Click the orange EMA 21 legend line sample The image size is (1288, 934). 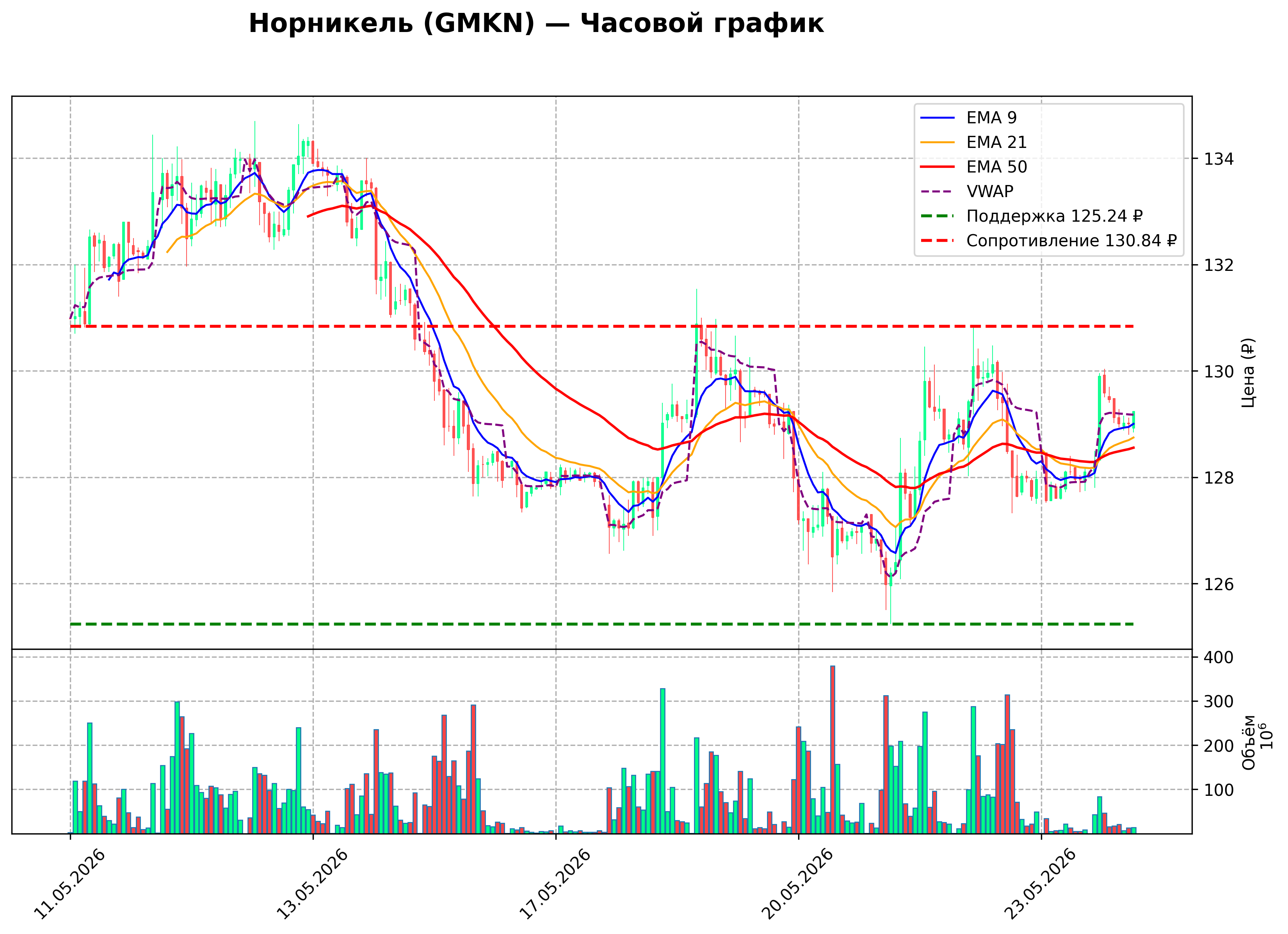(938, 142)
